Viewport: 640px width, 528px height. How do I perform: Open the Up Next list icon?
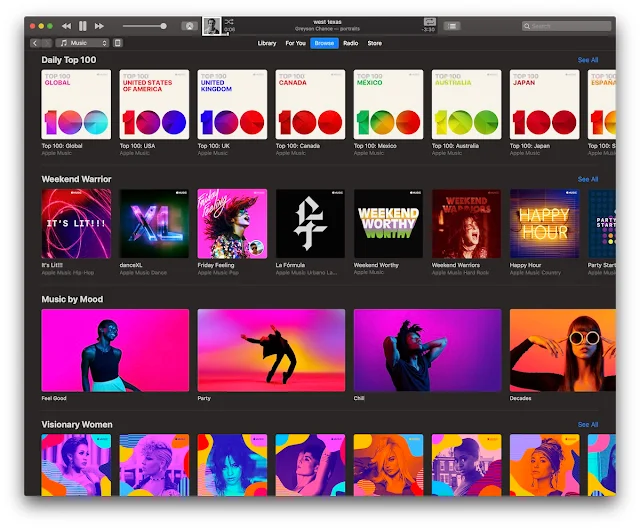452,26
